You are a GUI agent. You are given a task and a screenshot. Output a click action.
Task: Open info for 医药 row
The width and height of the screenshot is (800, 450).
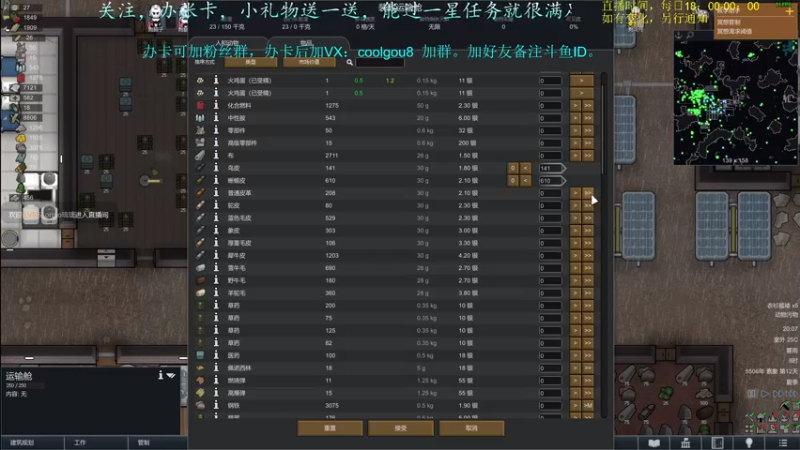tap(216, 355)
